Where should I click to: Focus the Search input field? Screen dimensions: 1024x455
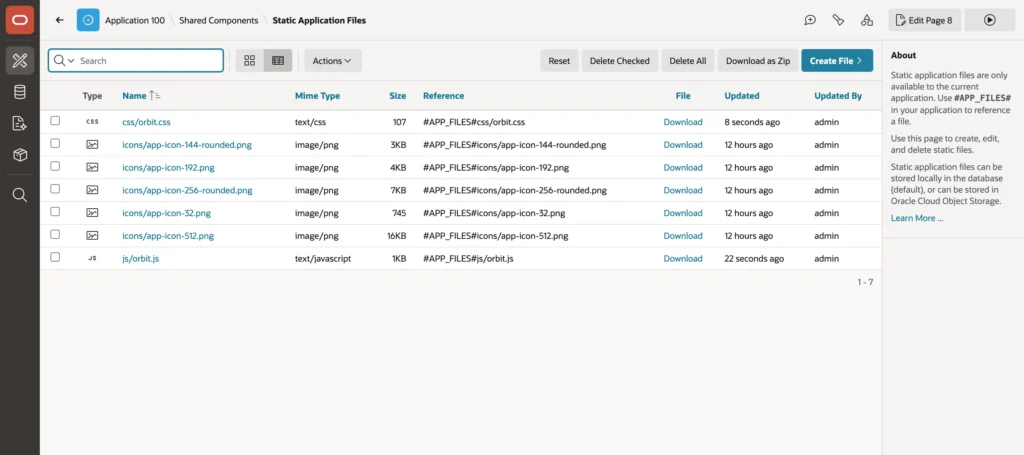[x=149, y=61]
